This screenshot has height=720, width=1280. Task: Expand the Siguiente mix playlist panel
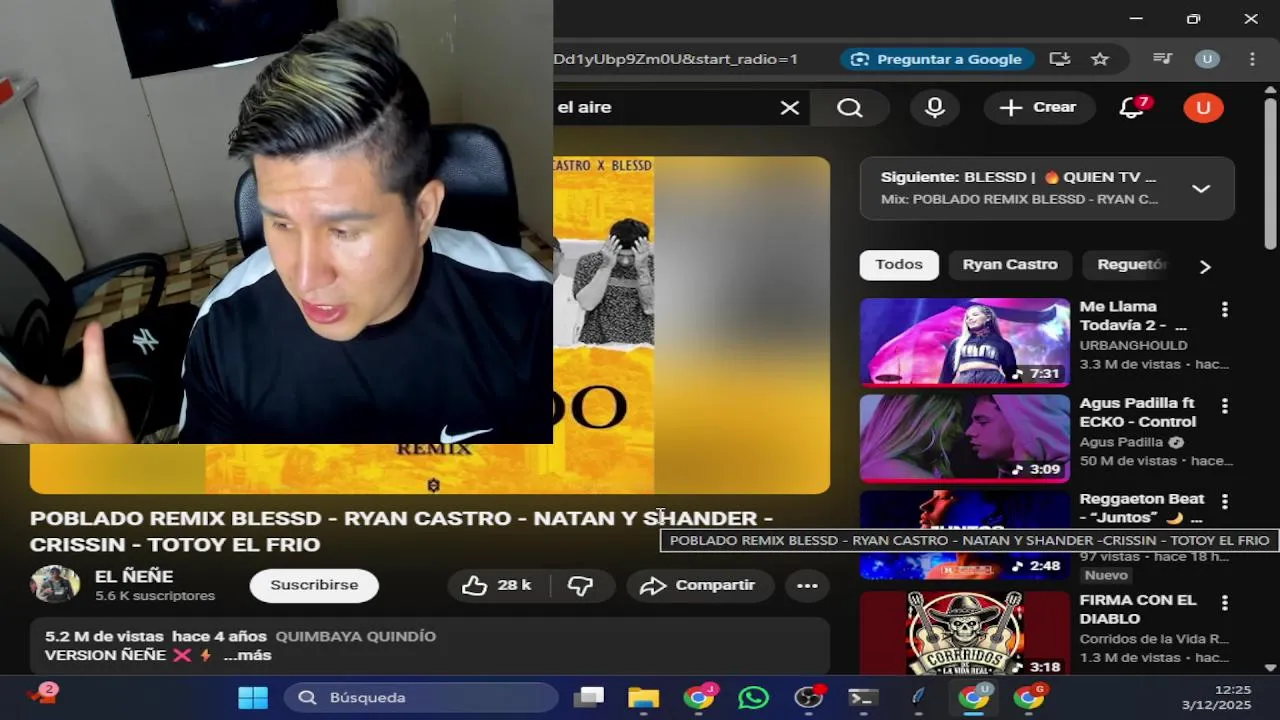point(1201,188)
